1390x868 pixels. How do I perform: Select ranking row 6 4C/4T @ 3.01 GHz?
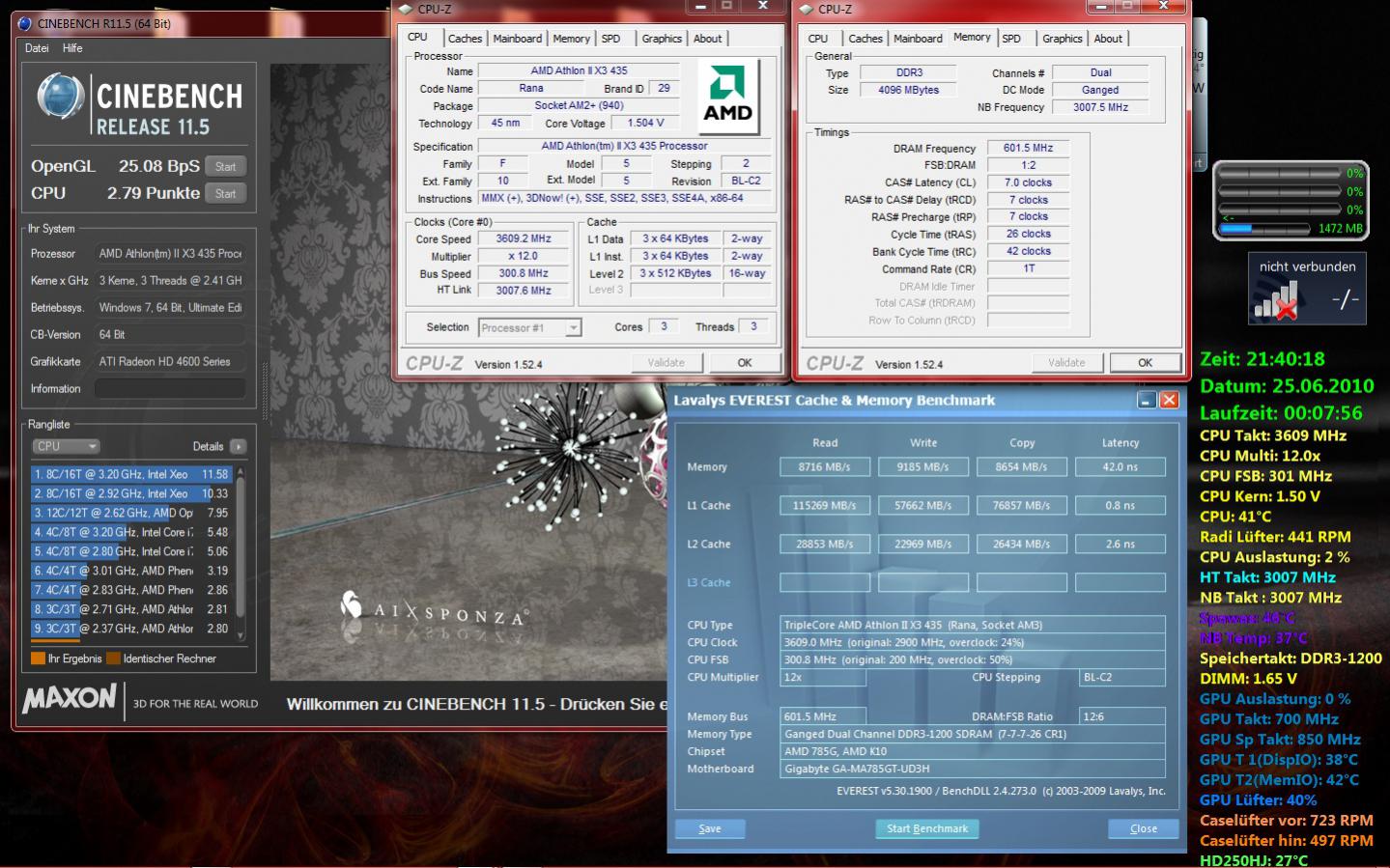pyautogui.click(x=131, y=571)
